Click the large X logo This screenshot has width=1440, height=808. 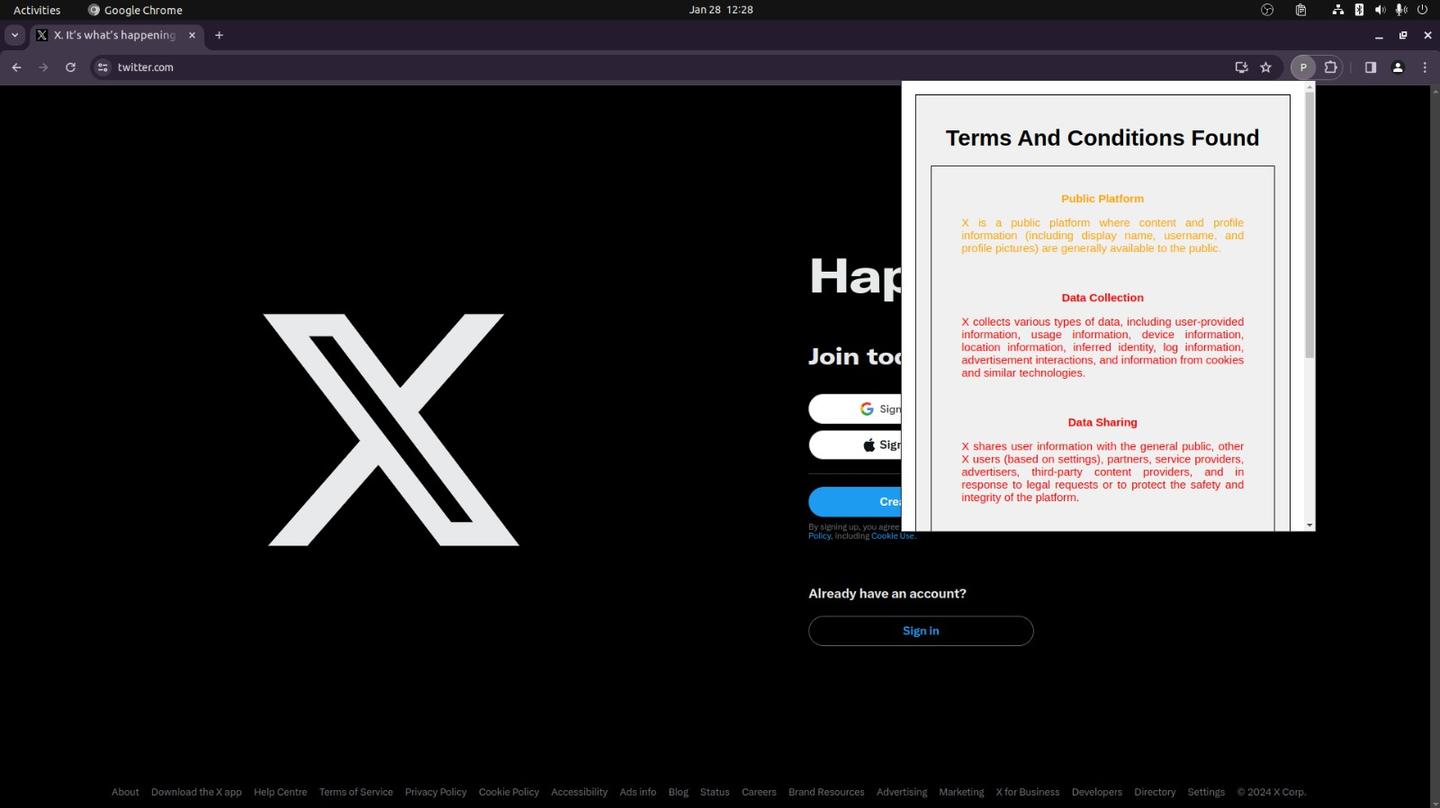point(392,430)
